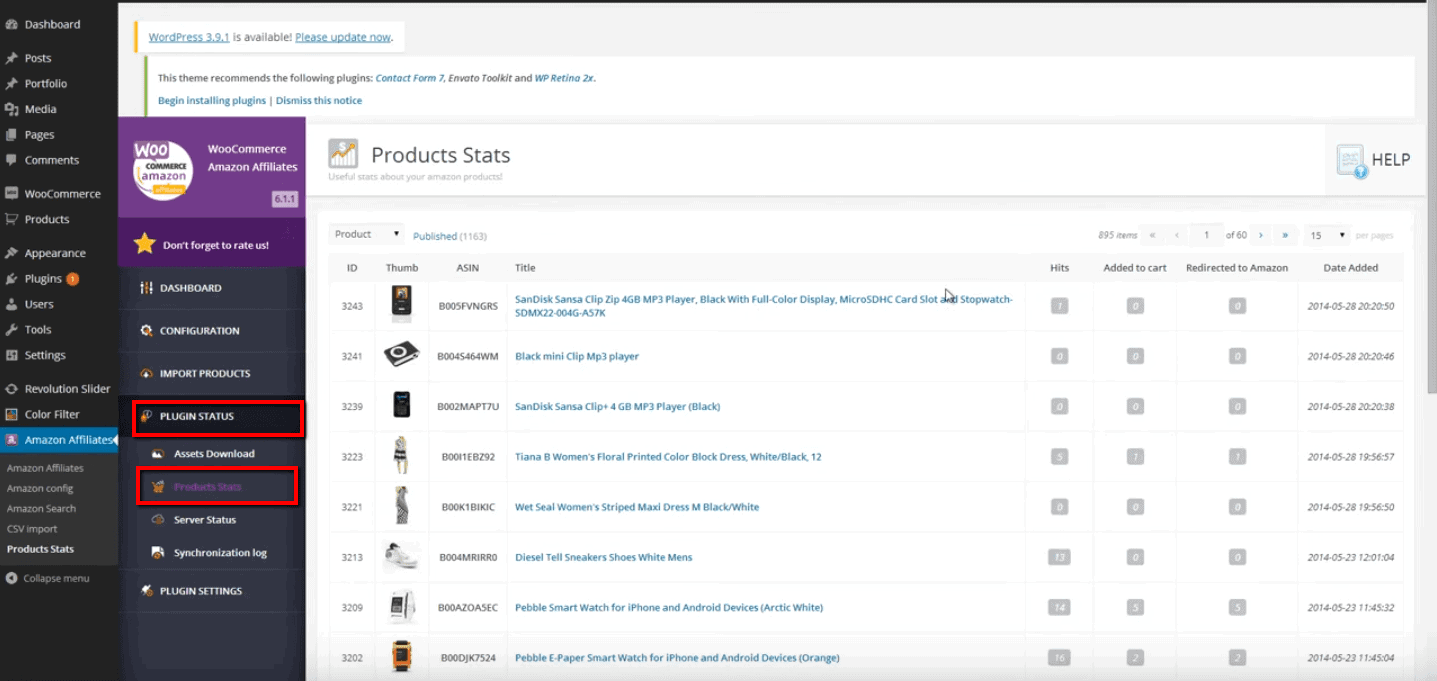This screenshot has height=681, width=1437.
Task: Click the Posts pushpin icon
Action: pos(12,58)
